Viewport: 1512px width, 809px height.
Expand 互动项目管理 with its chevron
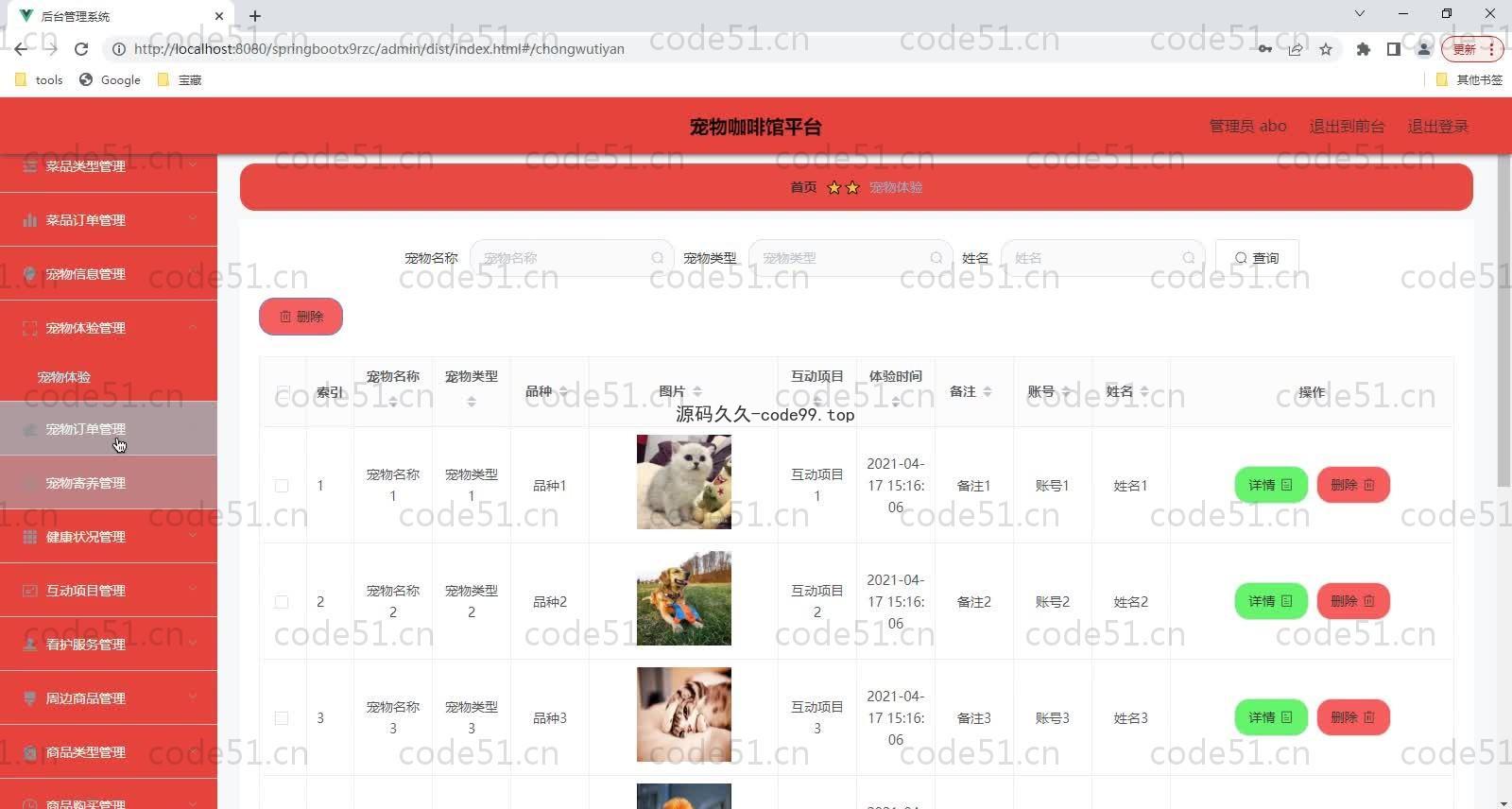pyautogui.click(x=193, y=590)
